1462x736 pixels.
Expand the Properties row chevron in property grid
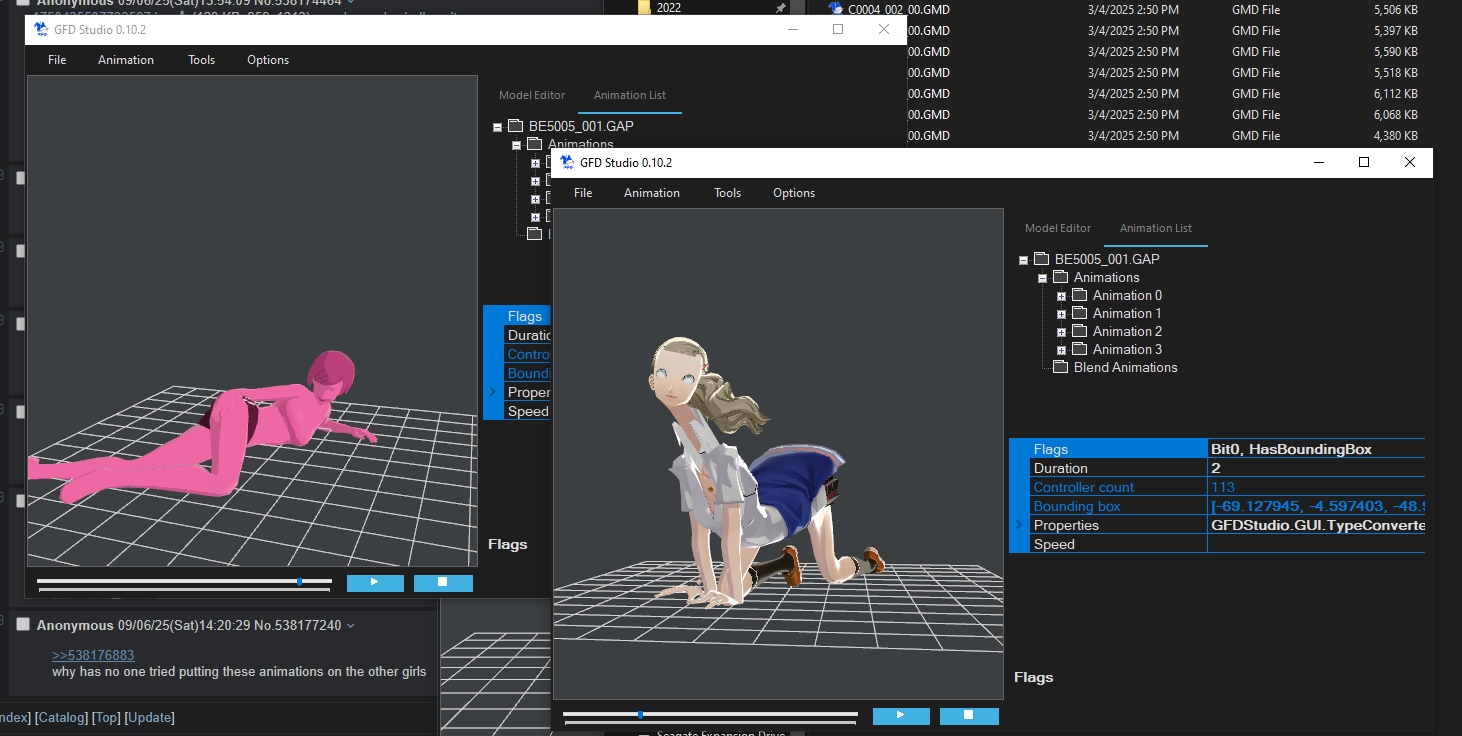pyautogui.click(x=1018, y=525)
